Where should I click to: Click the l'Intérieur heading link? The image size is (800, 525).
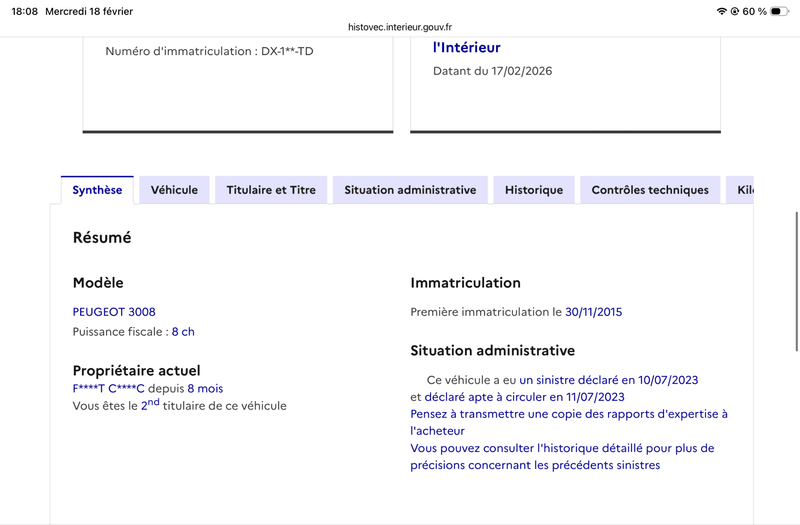click(466, 47)
